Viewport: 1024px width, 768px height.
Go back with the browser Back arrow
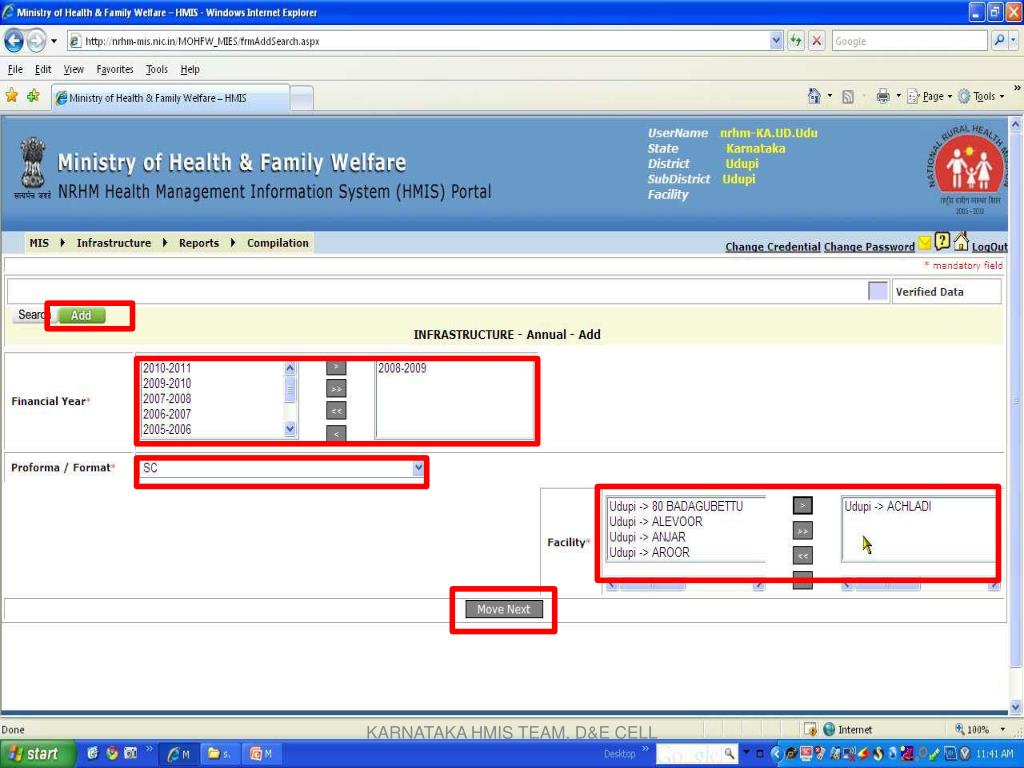[x=14, y=41]
